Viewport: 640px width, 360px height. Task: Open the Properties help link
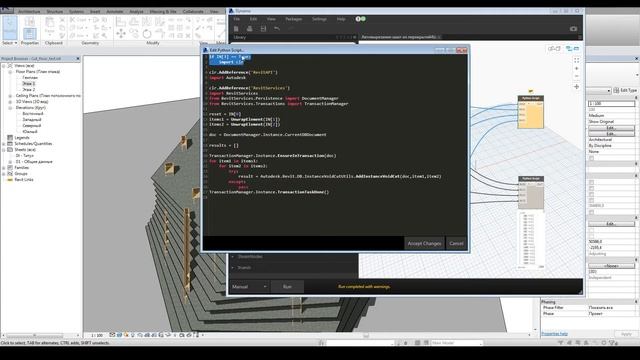554,334
